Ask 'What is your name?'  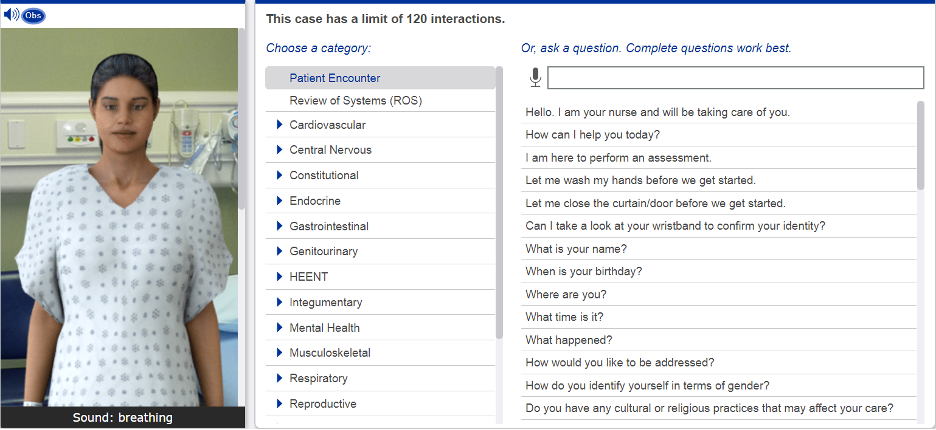click(x=576, y=249)
